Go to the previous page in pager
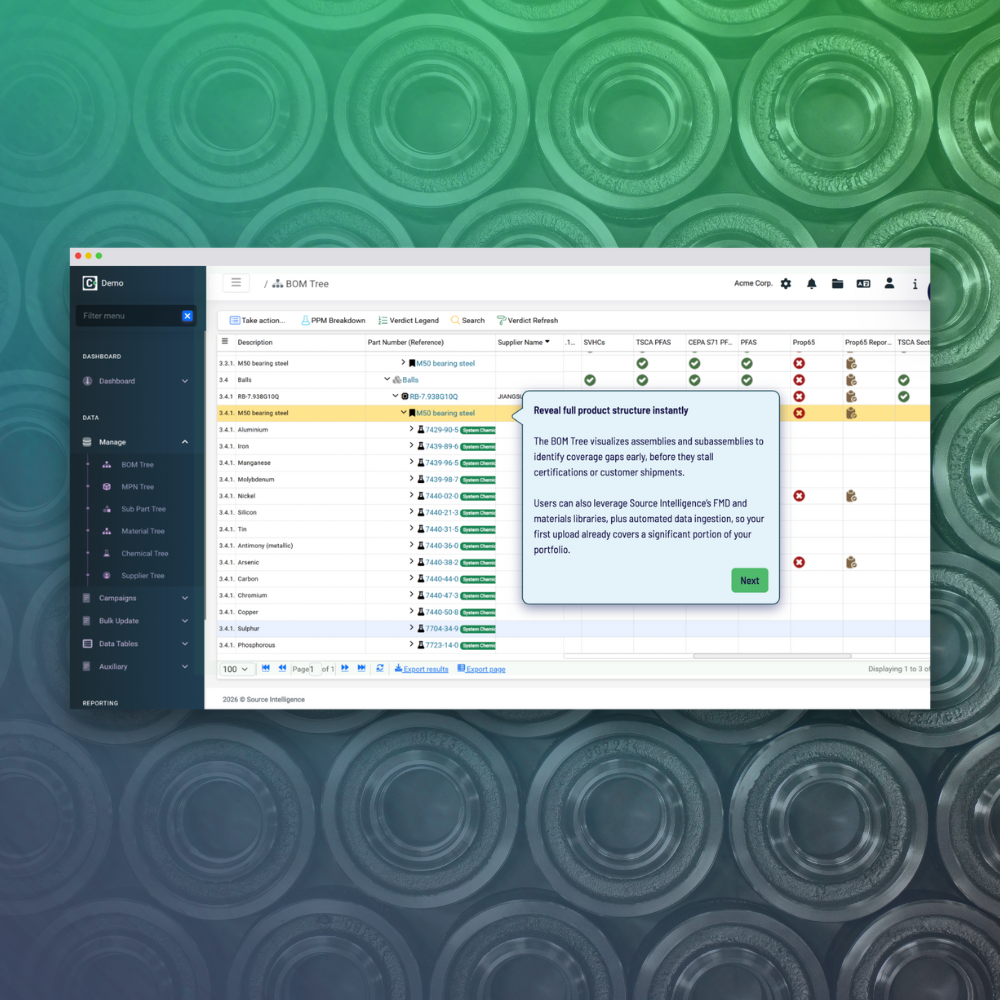This screenshot has width=1000, height=1000. point(282,668)
